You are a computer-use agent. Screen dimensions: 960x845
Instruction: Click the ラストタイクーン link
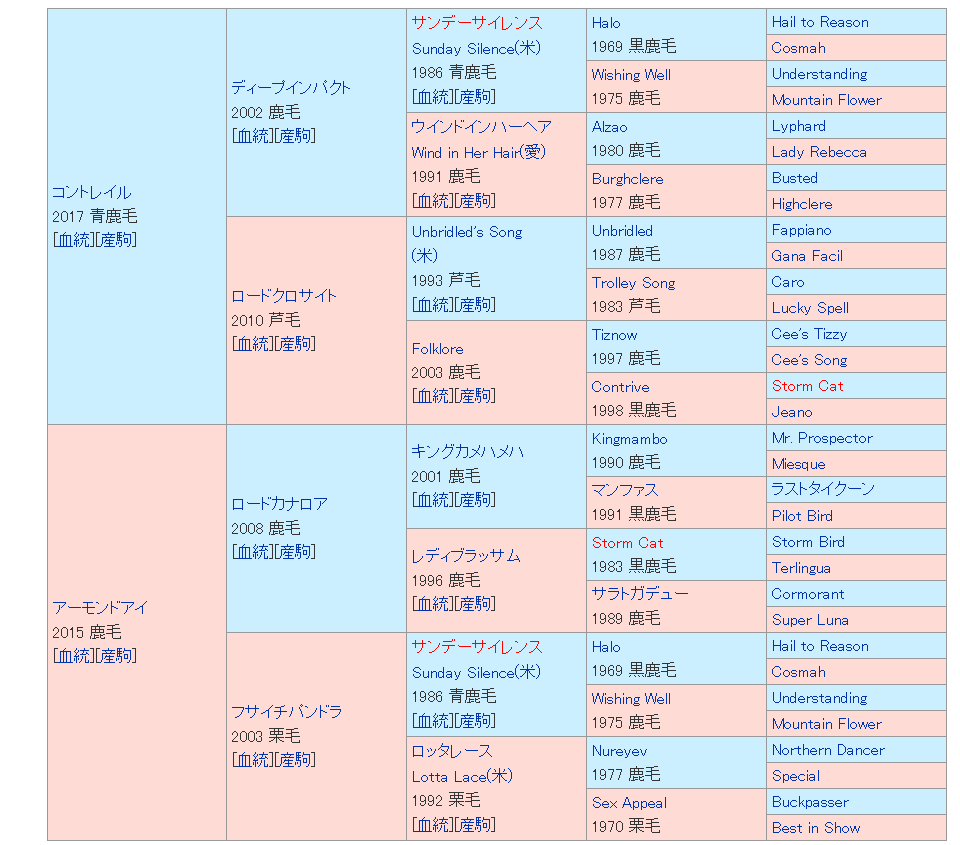tap(823, 489)
